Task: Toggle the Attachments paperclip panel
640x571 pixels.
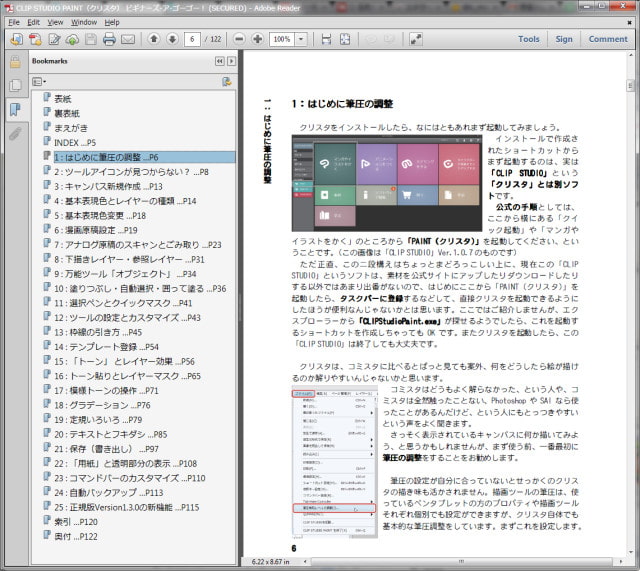Action: click(x=15, y=133)
